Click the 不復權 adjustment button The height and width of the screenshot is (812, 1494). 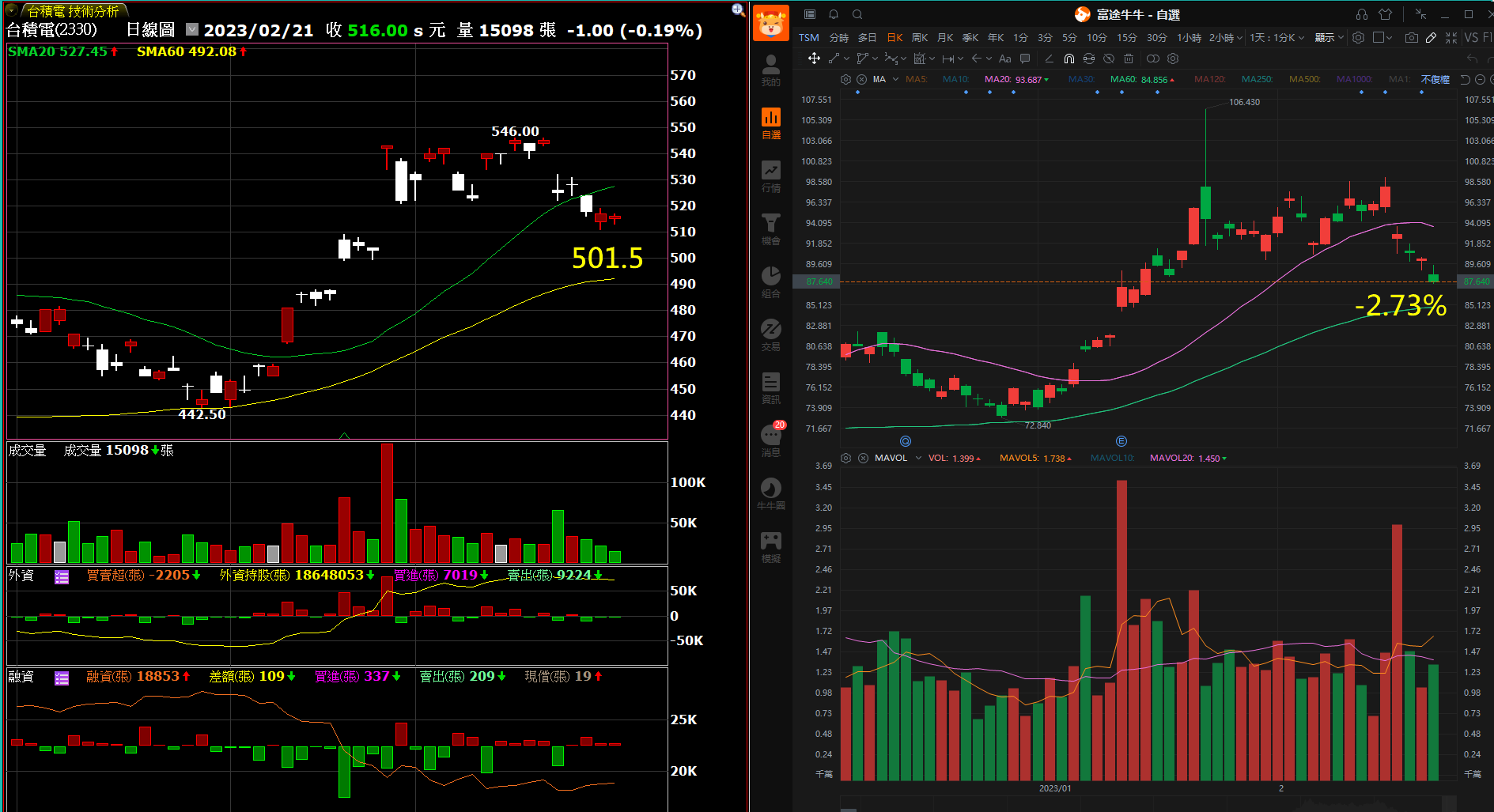[1435, 79]
